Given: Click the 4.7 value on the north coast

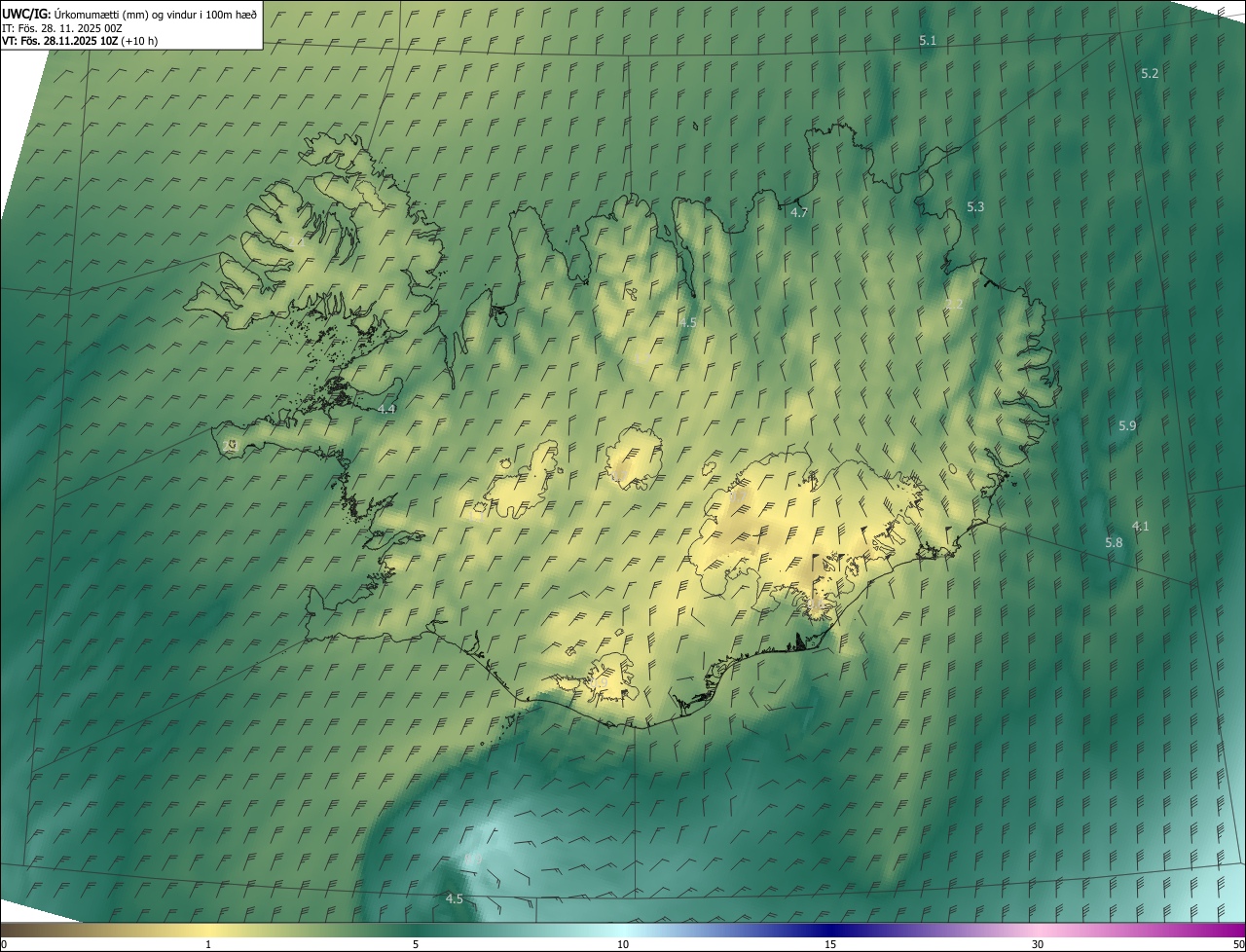Looking at the screenshot, I should [x=799, y=211].
